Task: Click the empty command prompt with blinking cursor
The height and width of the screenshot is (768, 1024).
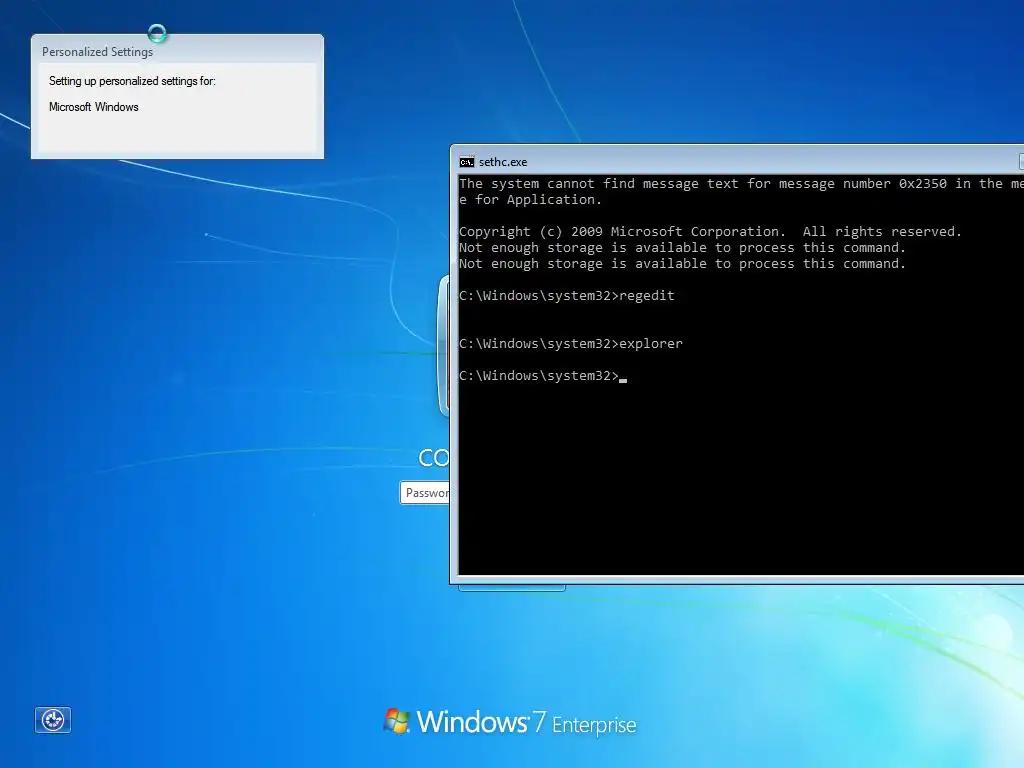Action: tap(543, 376)
